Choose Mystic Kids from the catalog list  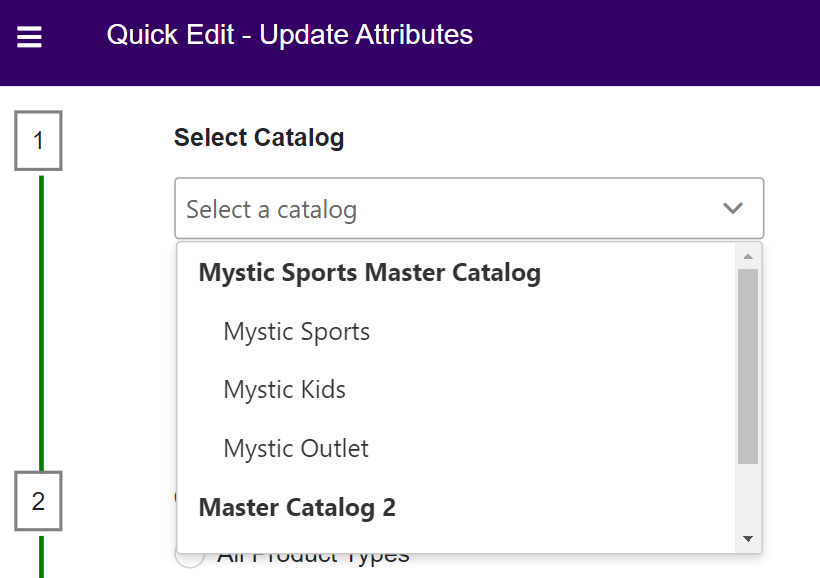284,390
